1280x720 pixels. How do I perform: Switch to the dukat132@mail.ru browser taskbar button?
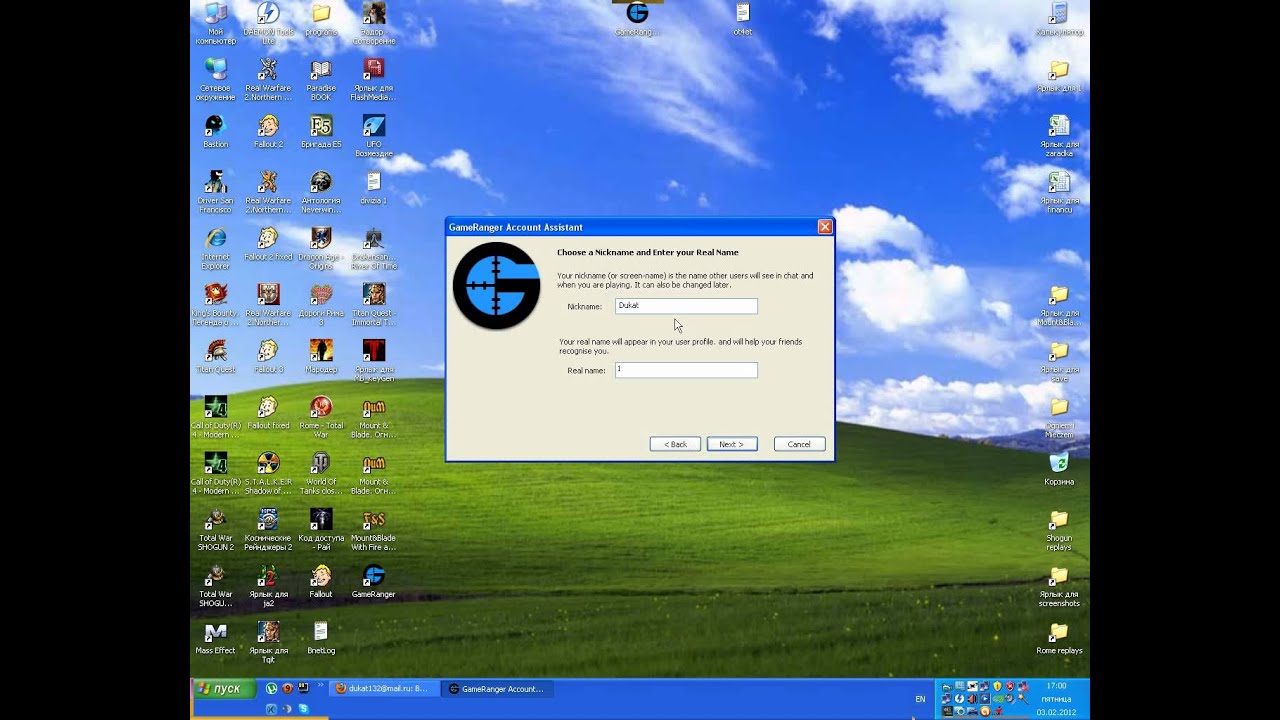pos(383,689)
